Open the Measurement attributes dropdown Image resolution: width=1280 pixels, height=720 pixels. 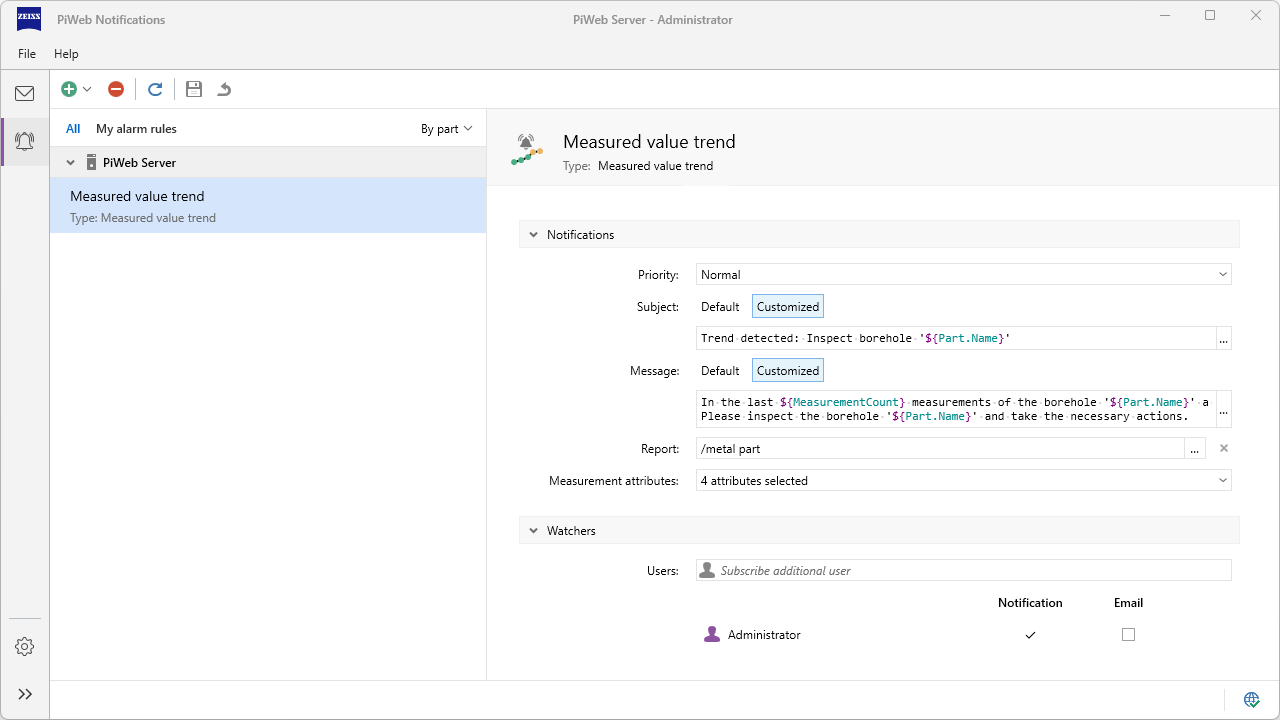click(962, 480)
